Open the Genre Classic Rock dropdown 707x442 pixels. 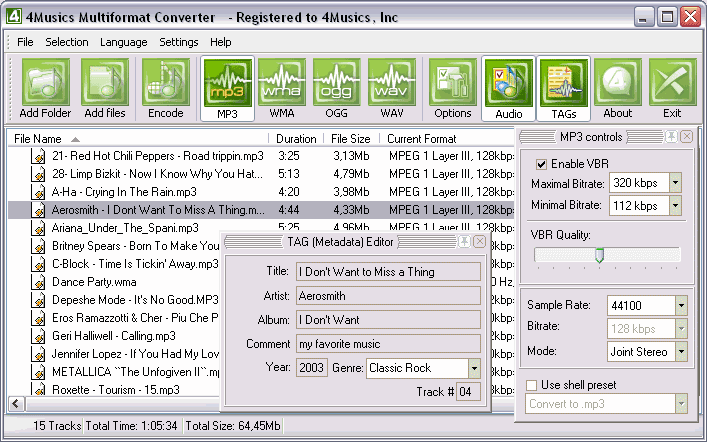474,368
